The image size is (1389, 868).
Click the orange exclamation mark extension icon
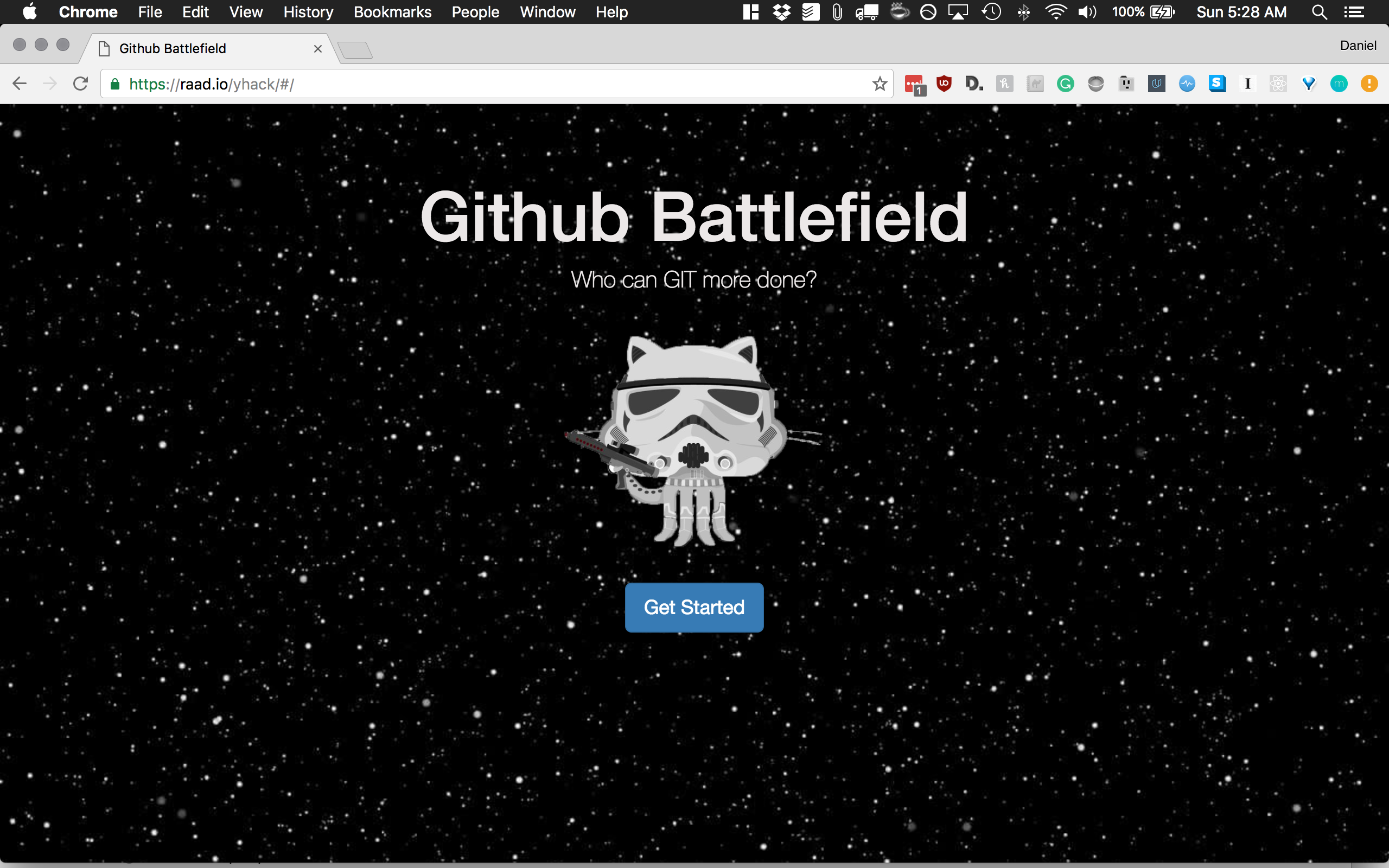(x=1369, y=84)
